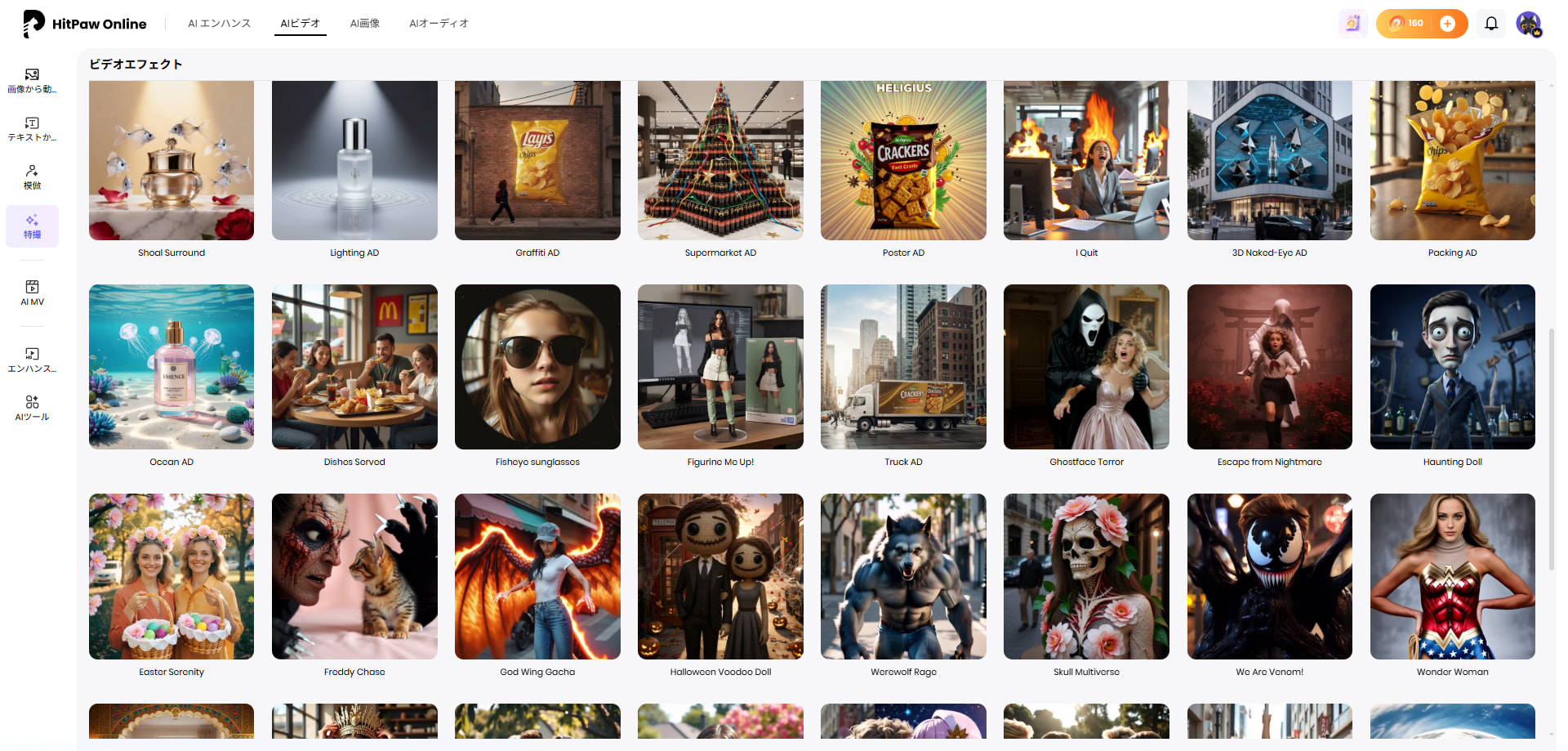
Task: Click the orange plus to add credits
Action: click(x=1447, y=24)
